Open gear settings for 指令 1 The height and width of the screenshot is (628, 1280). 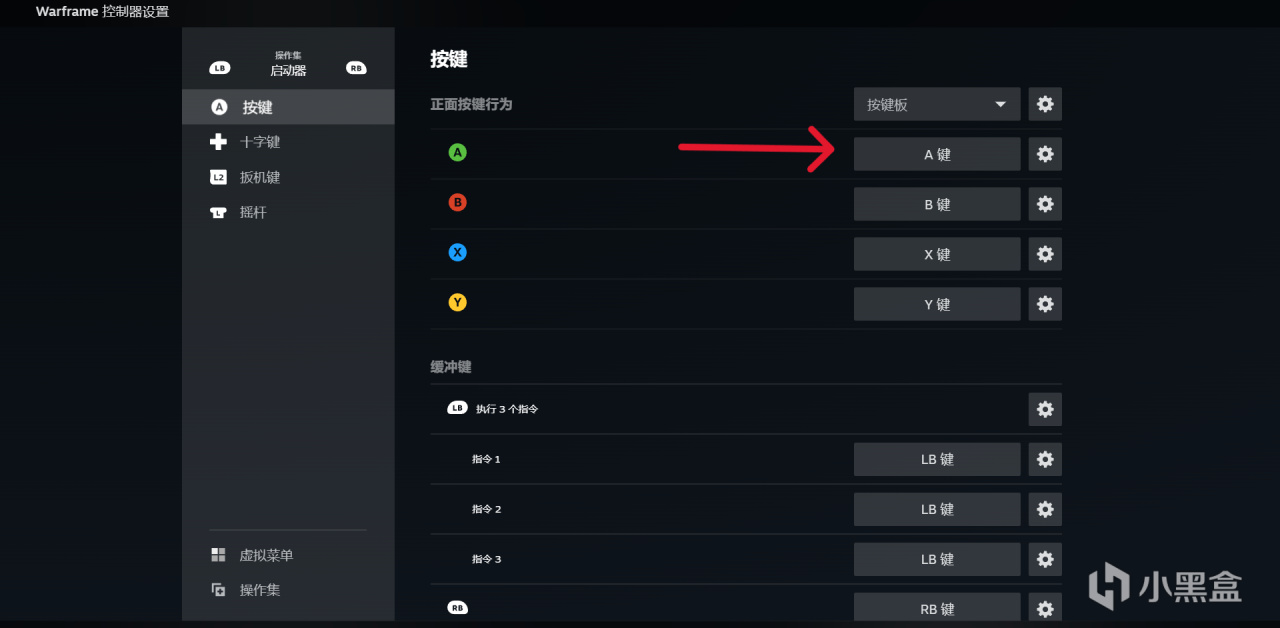point(1045,459)
